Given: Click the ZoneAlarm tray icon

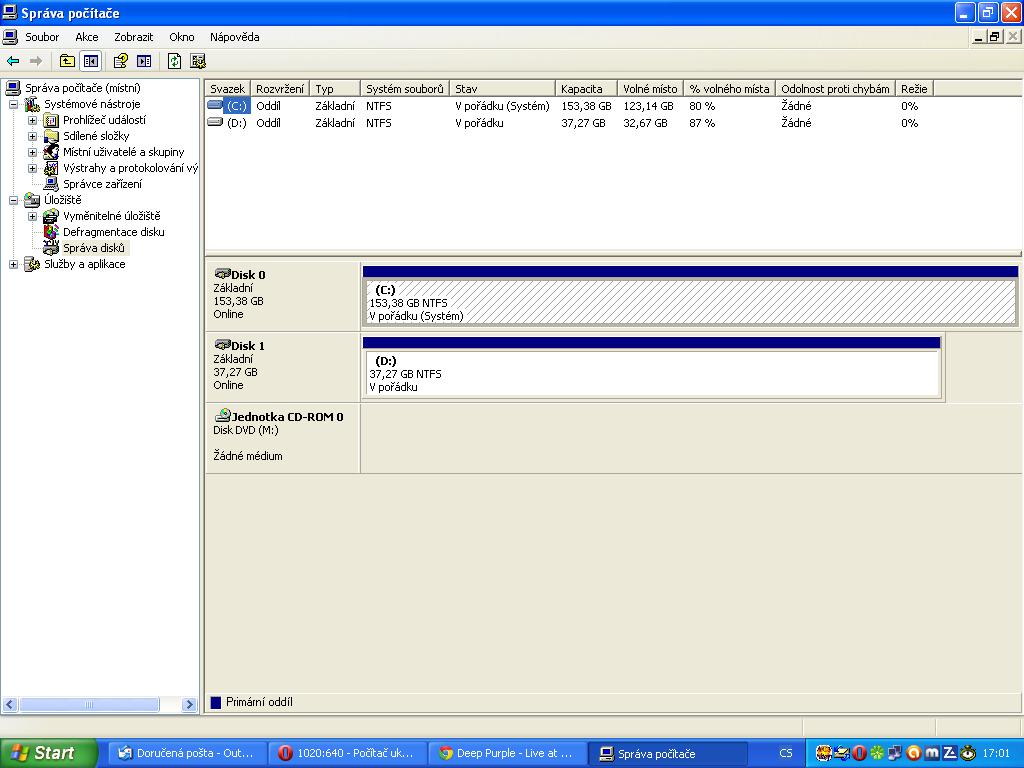Looking at the screenshot, I should tap(950, 753).
